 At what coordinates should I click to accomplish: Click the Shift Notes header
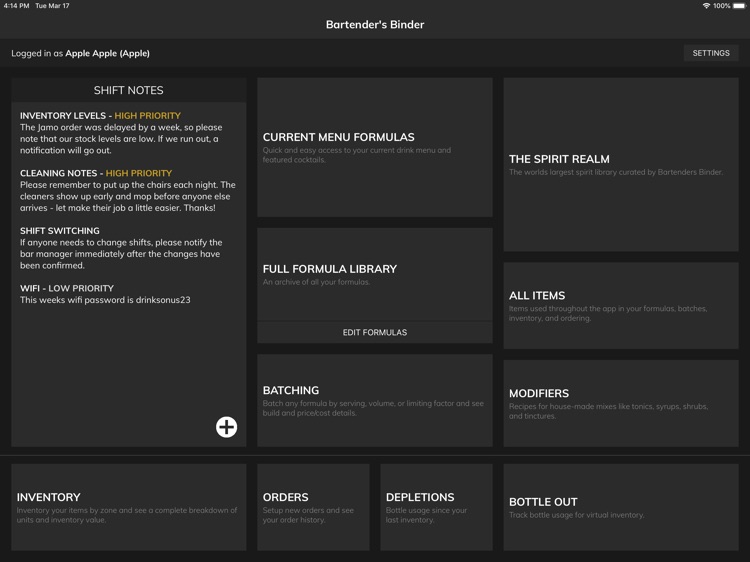pos(129,90)
